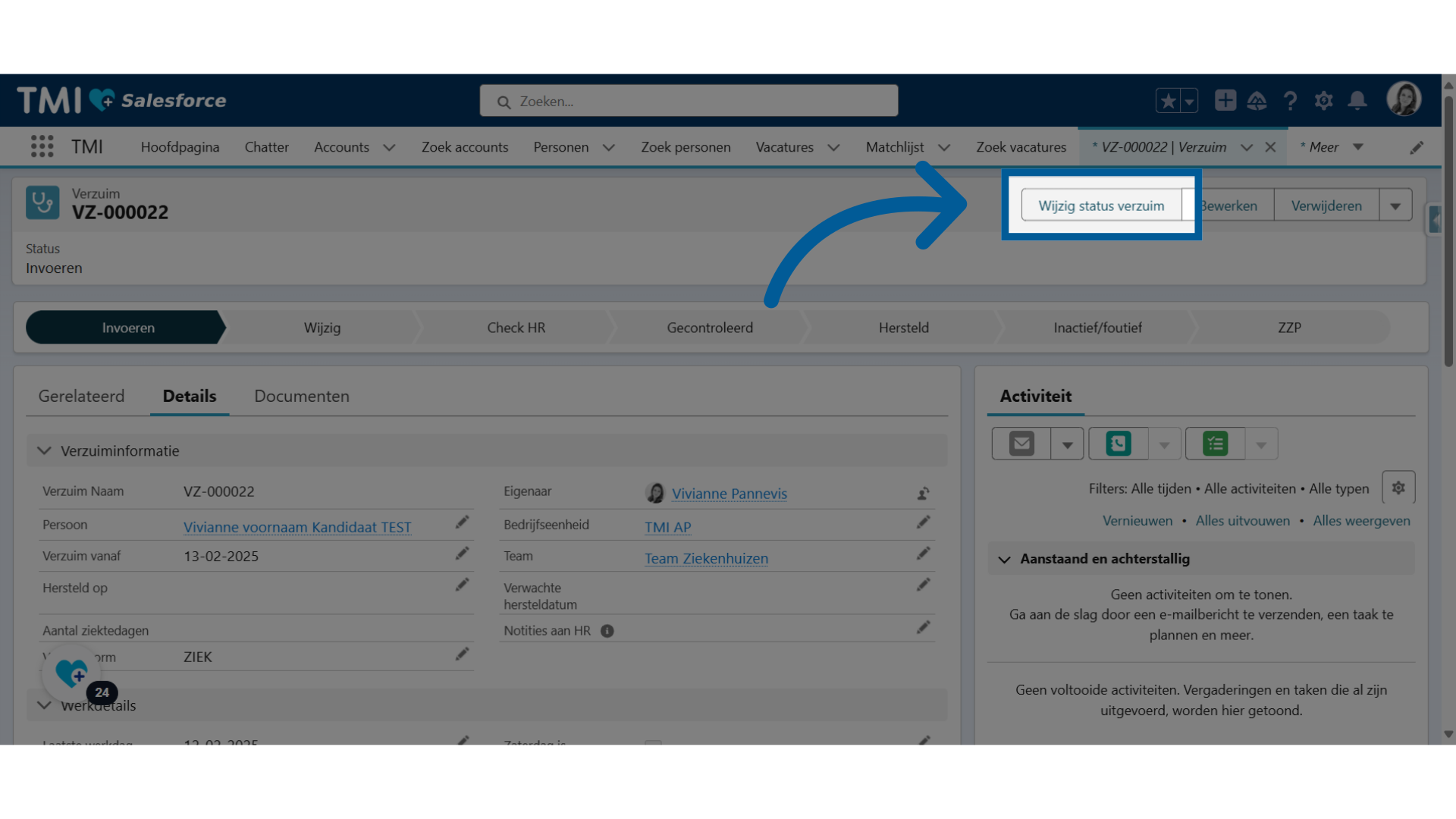The width and height of the screenshot is (1456, 819).
Task: Click the email activity icon
Action: pos(1021,444)
